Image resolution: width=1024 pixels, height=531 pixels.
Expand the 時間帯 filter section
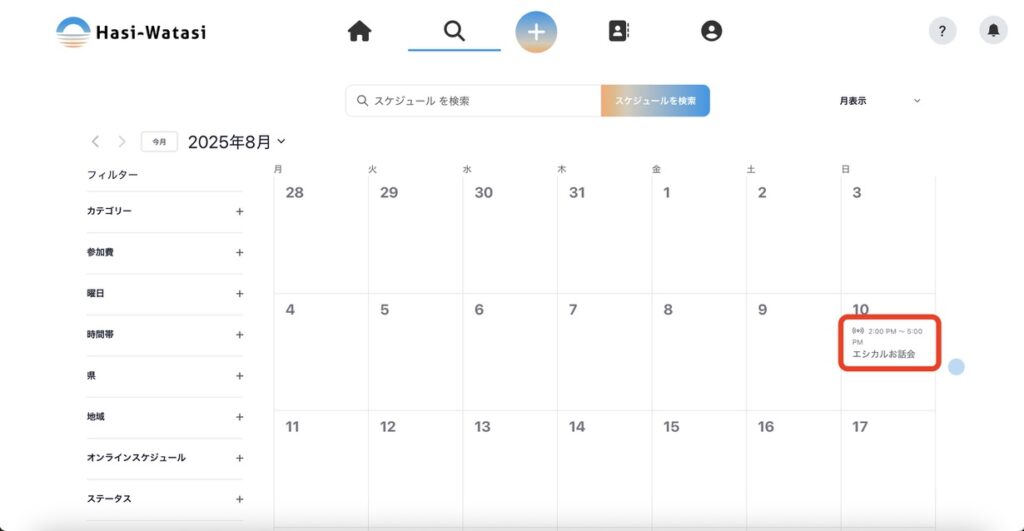coord(239,335)
